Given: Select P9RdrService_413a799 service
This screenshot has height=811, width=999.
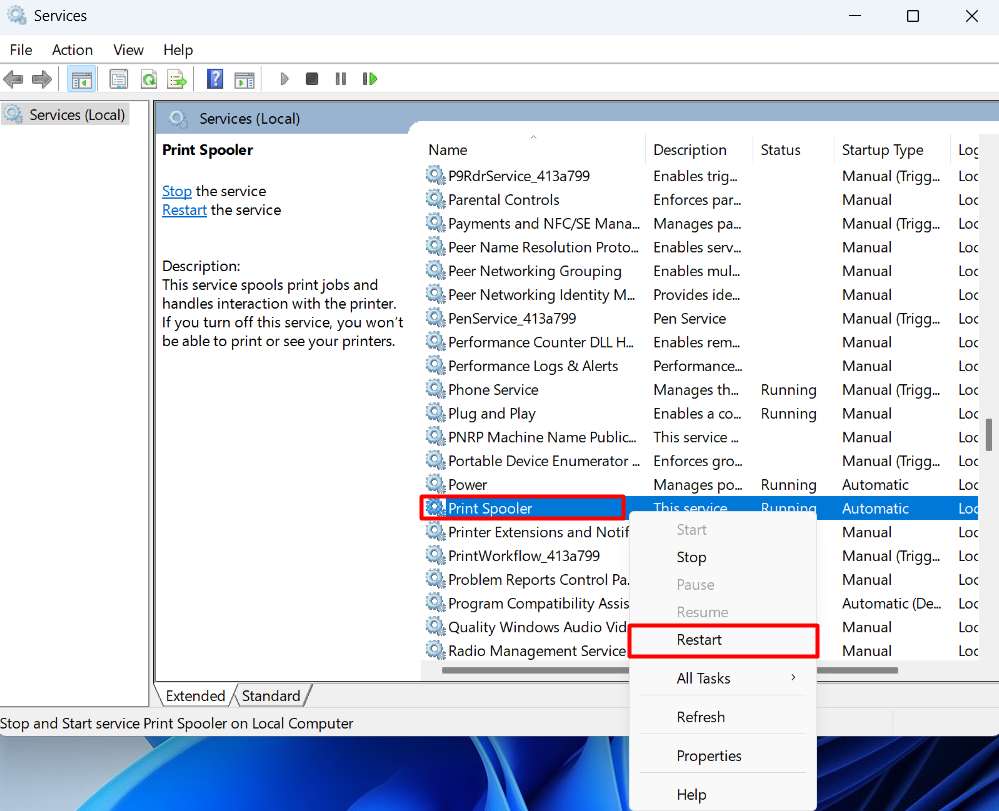Looking at the screenshot, I should pos(519,176).
